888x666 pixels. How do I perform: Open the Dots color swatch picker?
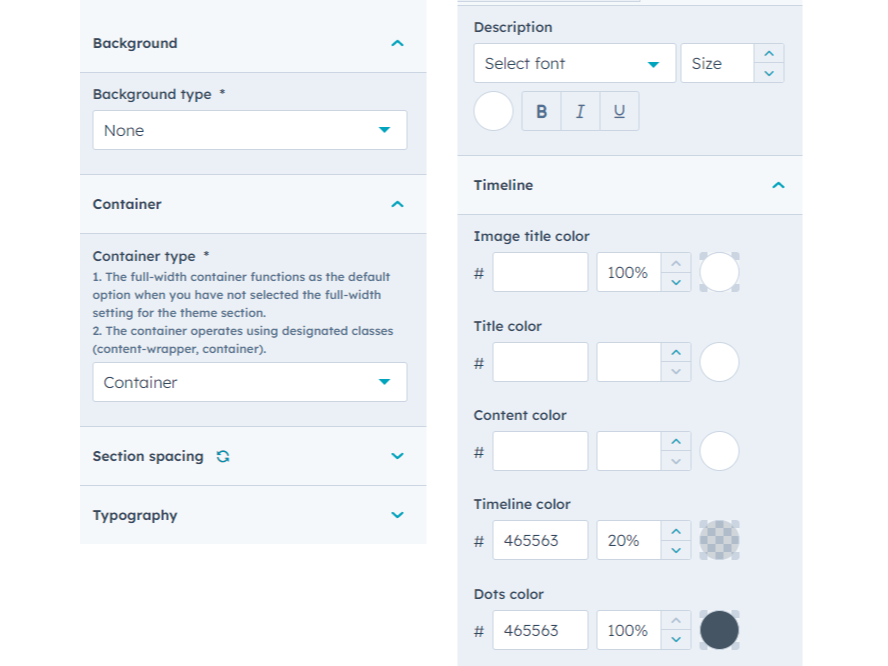[719, 630]
